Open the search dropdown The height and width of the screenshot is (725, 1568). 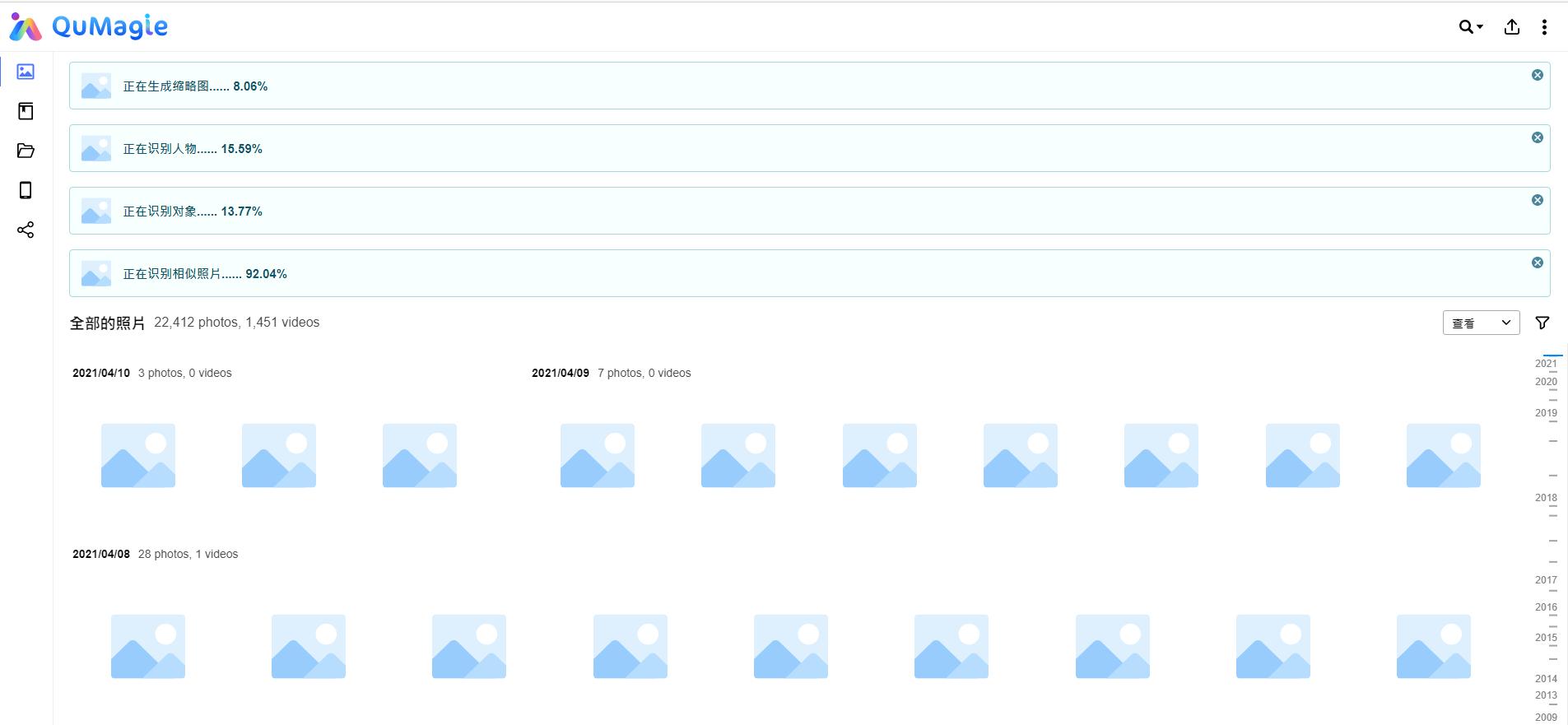(x=1471, y=27)
